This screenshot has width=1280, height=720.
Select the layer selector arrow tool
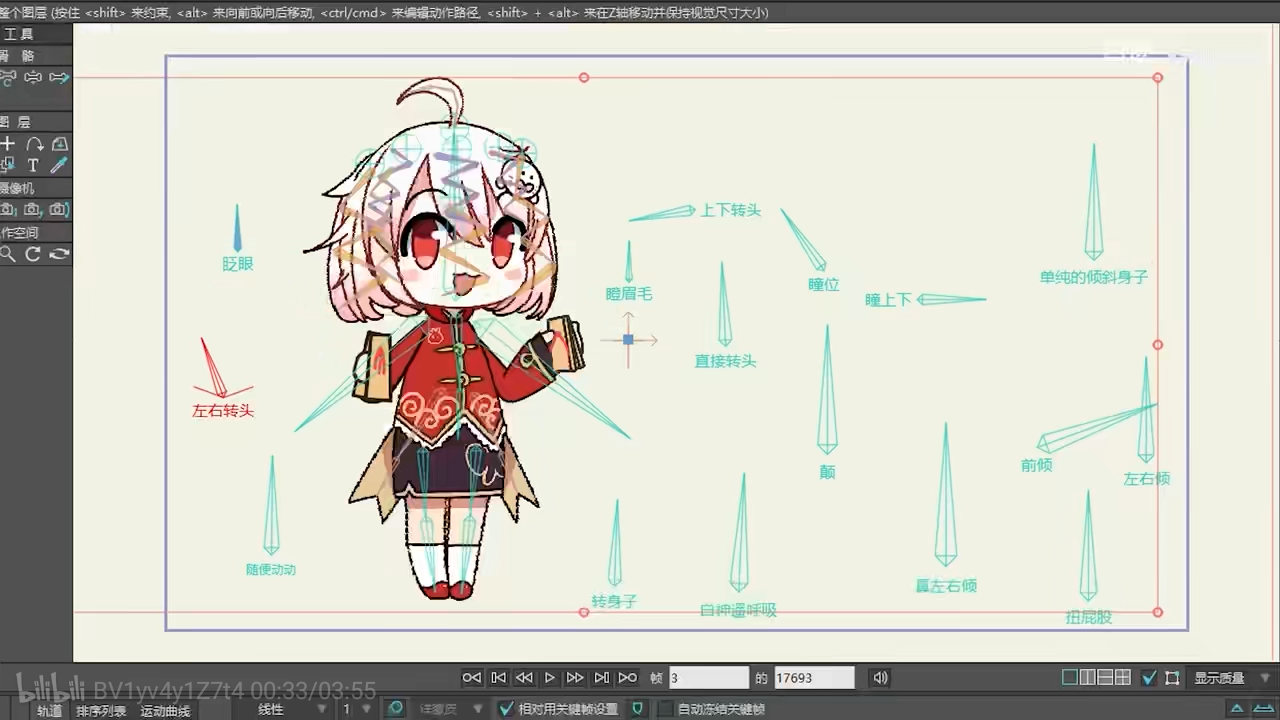click(8, 165)
